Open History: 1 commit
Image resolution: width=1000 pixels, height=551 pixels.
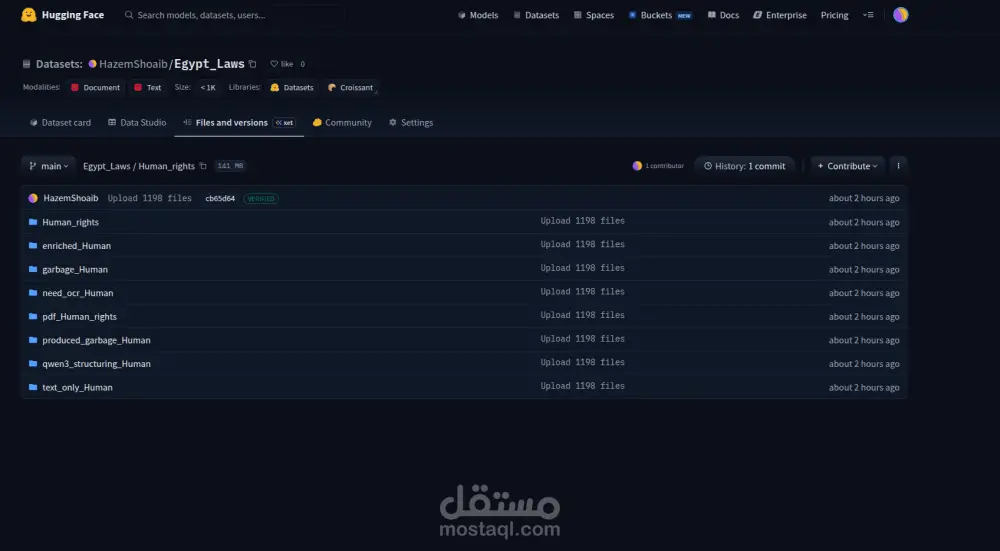click(744, 166)
